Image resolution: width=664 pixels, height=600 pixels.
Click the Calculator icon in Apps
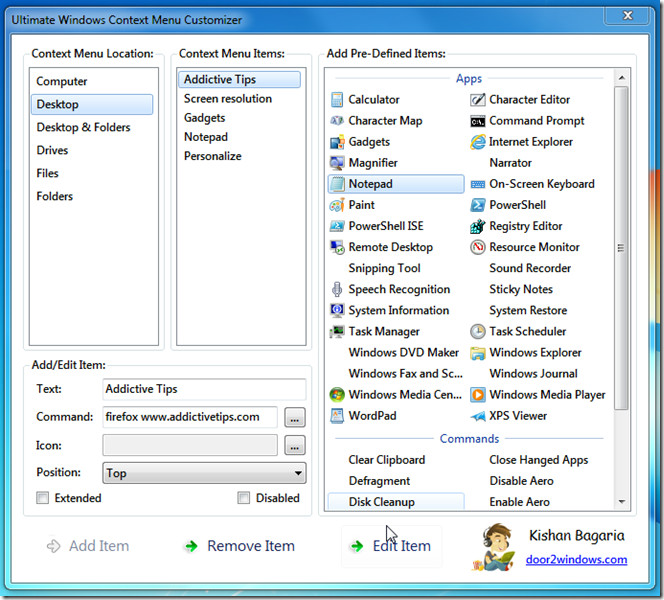[337, 100]
